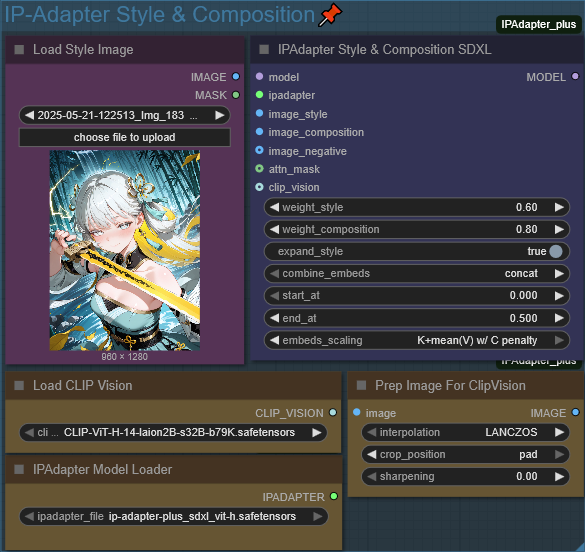Image resolution: width=585 pixels, height=552 pixels.
Task: Collapse the Load Style Image node
Action: (19, 50)
